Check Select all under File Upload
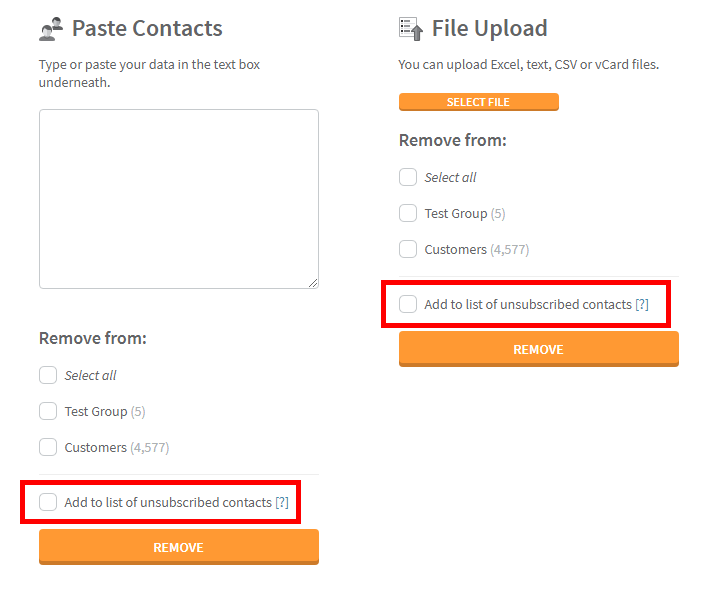 [x=408, y=177]
